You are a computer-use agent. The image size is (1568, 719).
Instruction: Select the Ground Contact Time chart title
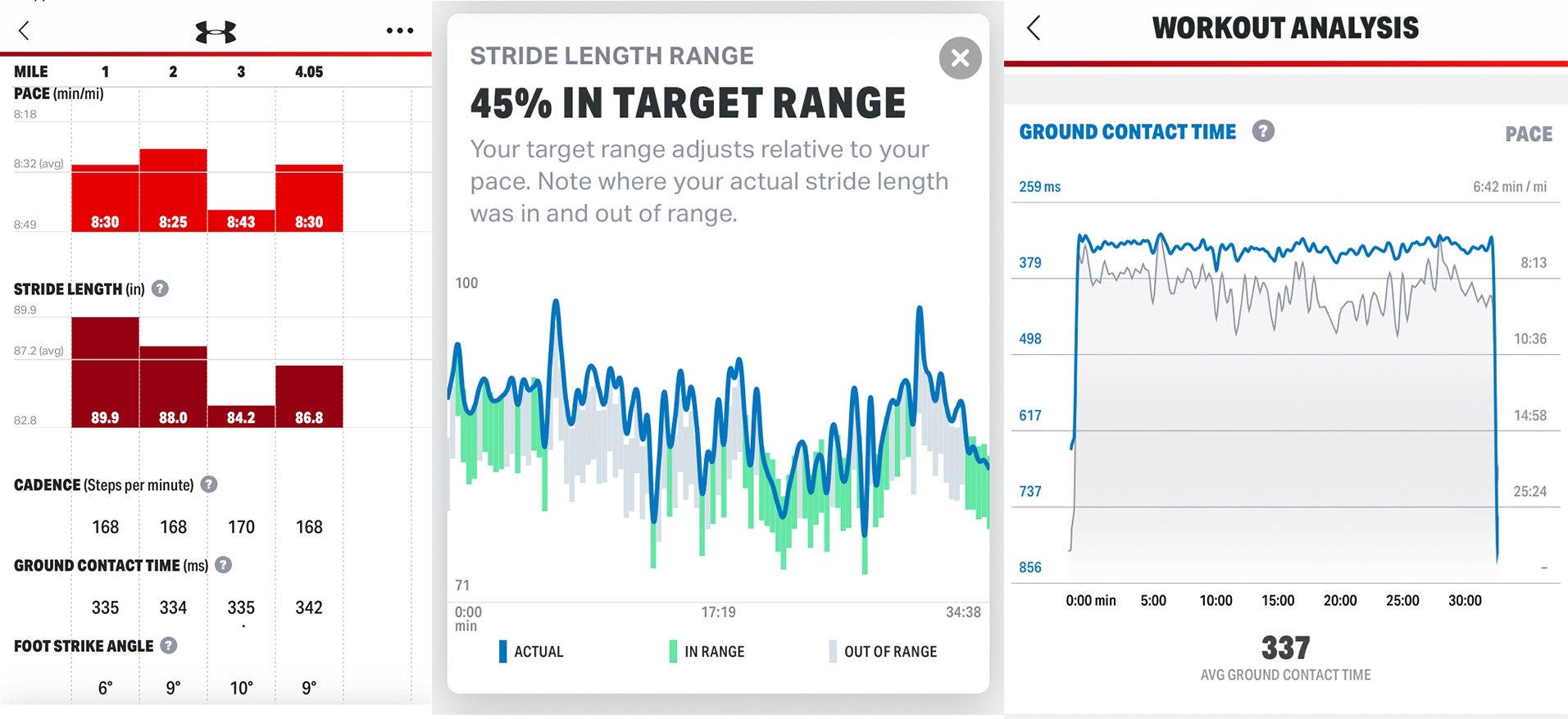pos(1127,132)
